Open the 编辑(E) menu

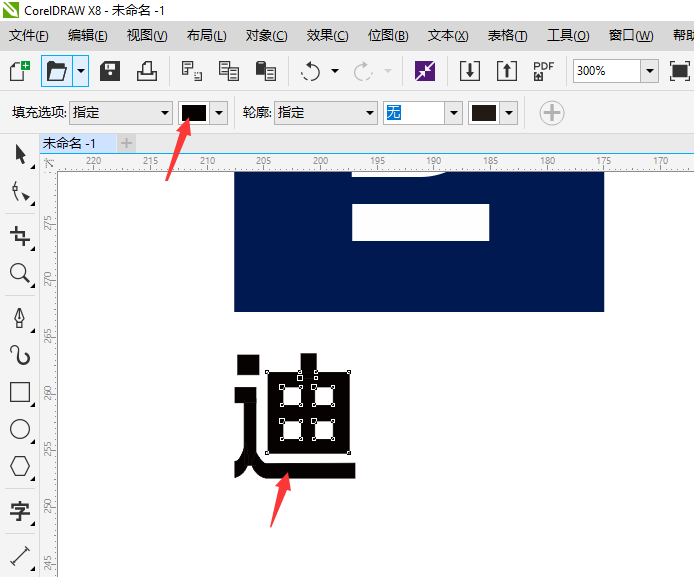tap(88, 35)
